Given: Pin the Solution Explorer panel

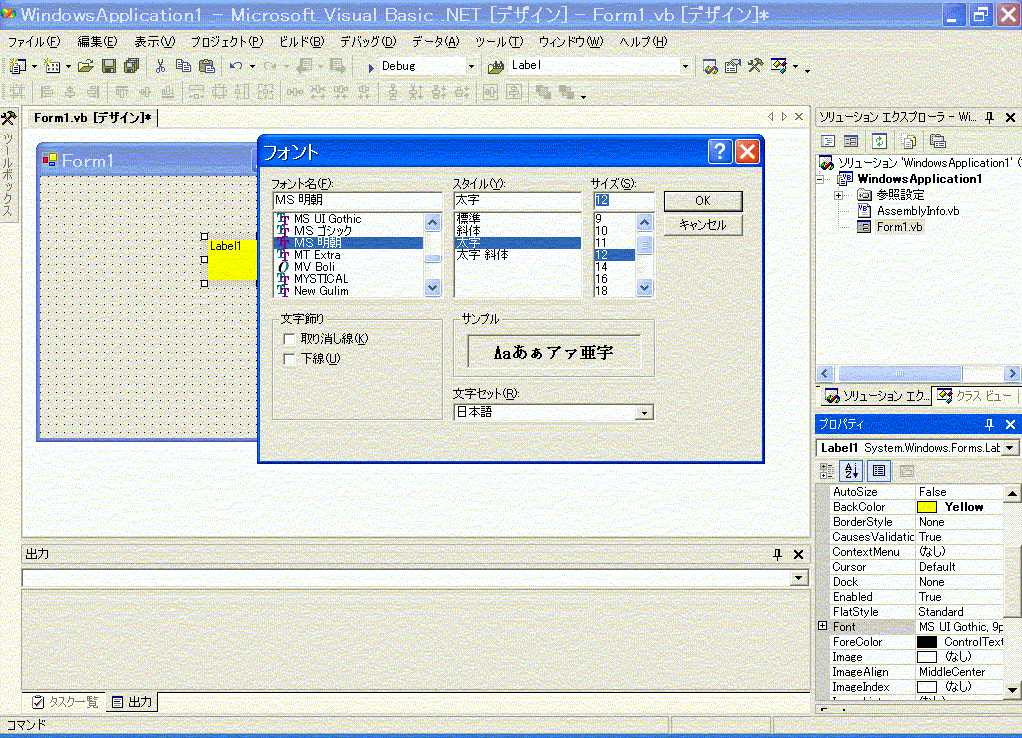Looking at the screenshot, I should pyautogui.click(x=989, y=117).
